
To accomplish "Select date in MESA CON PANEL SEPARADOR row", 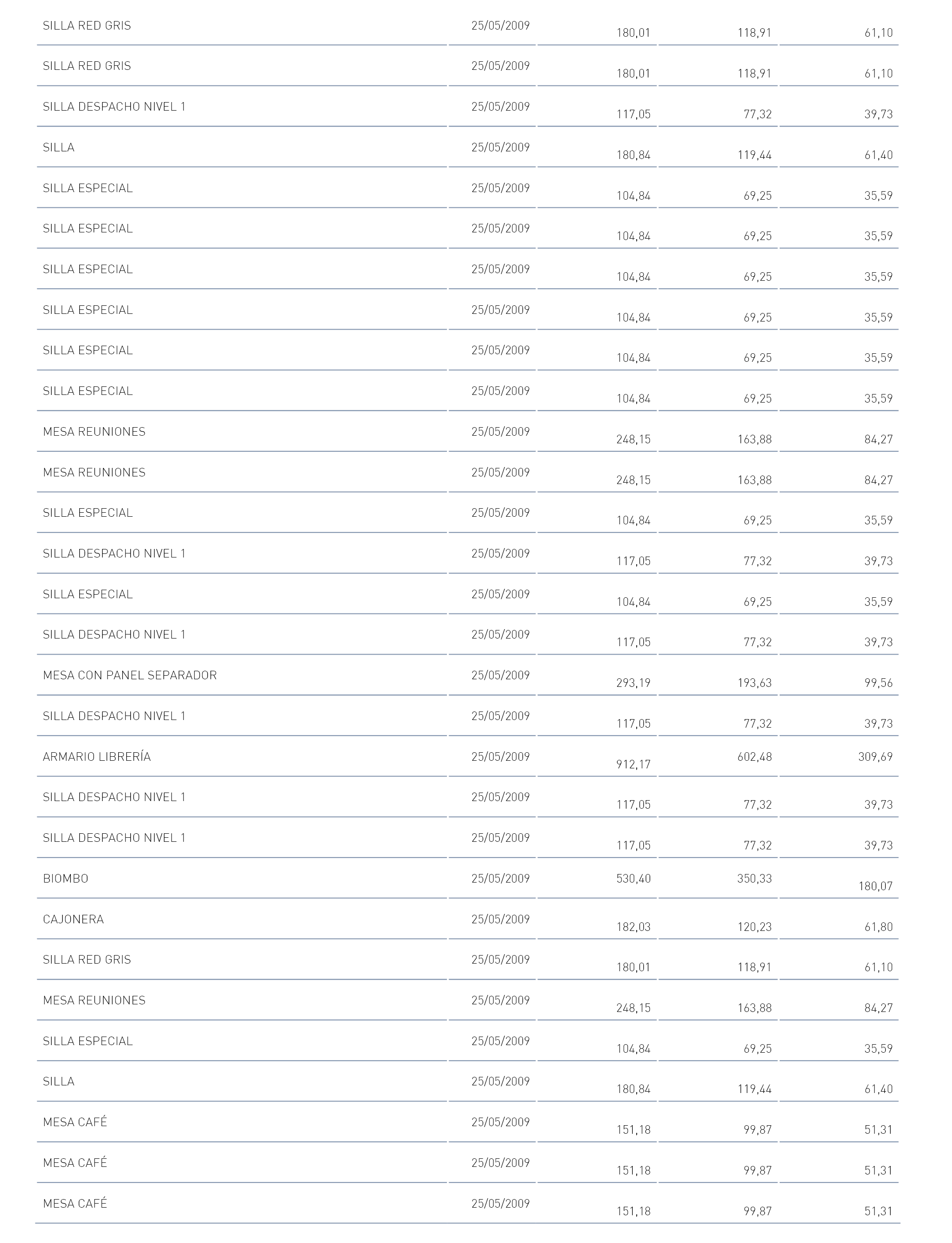I will (500, 675).
